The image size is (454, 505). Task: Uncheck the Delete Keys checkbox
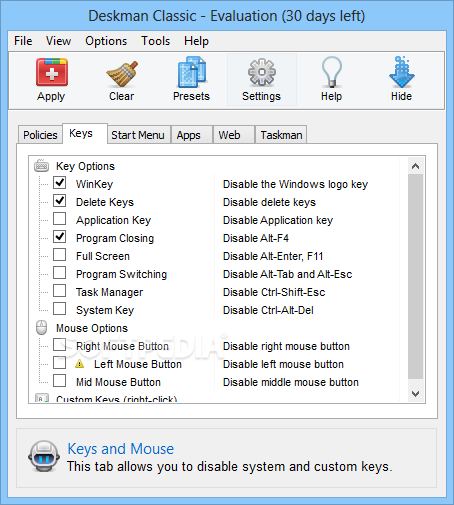[60, 201]
